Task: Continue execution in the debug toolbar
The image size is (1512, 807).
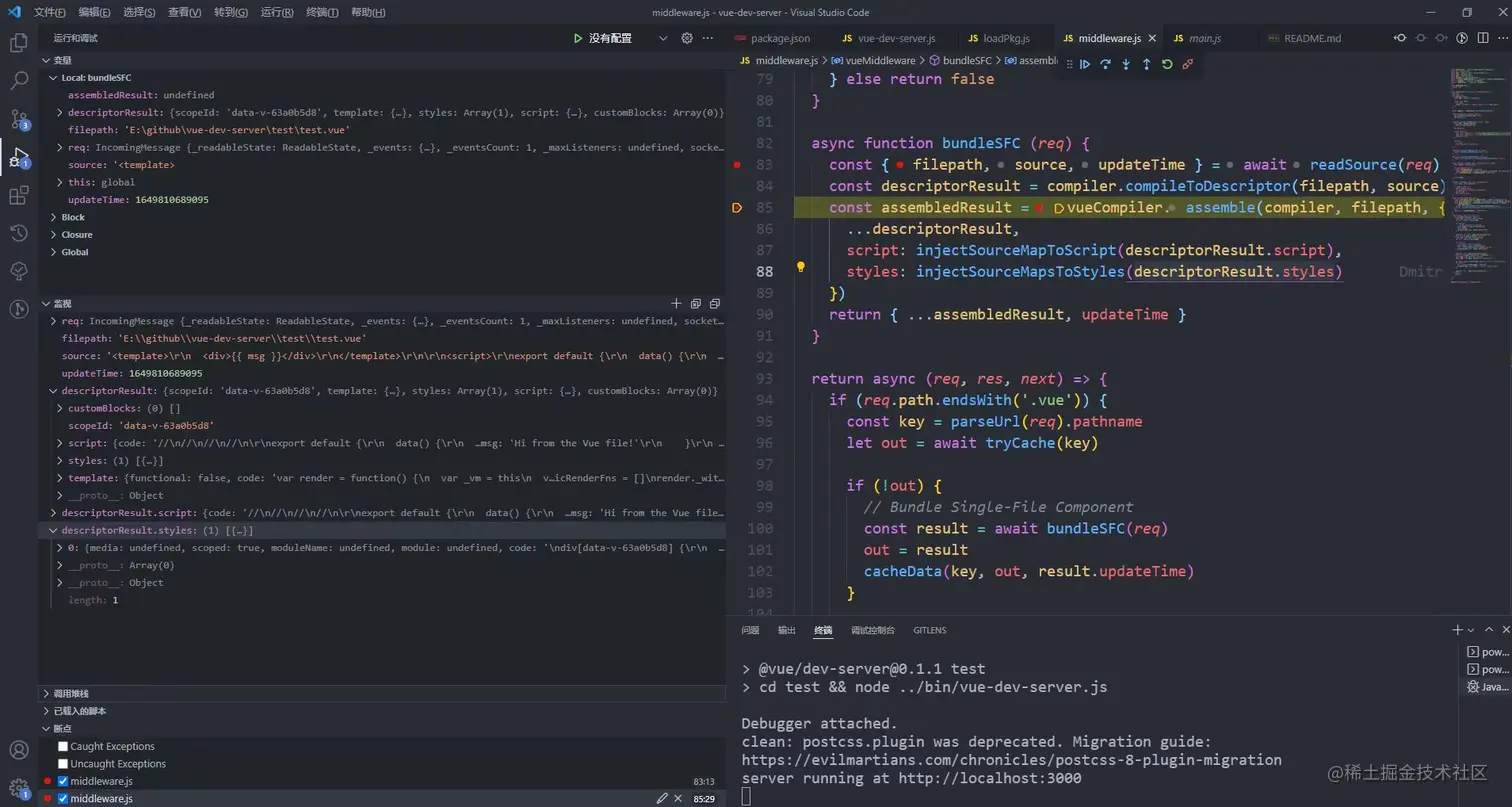Action: 1085,64
